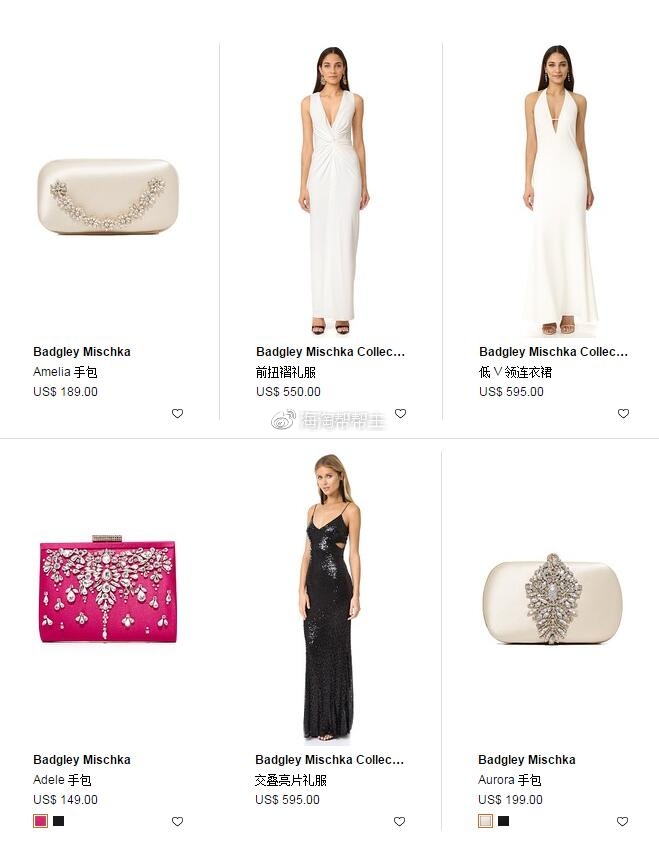The width and height of the screenshot is (659, 842).
Task: Open the 交叠亮片礼服 product title link
Action: [291, 780]
